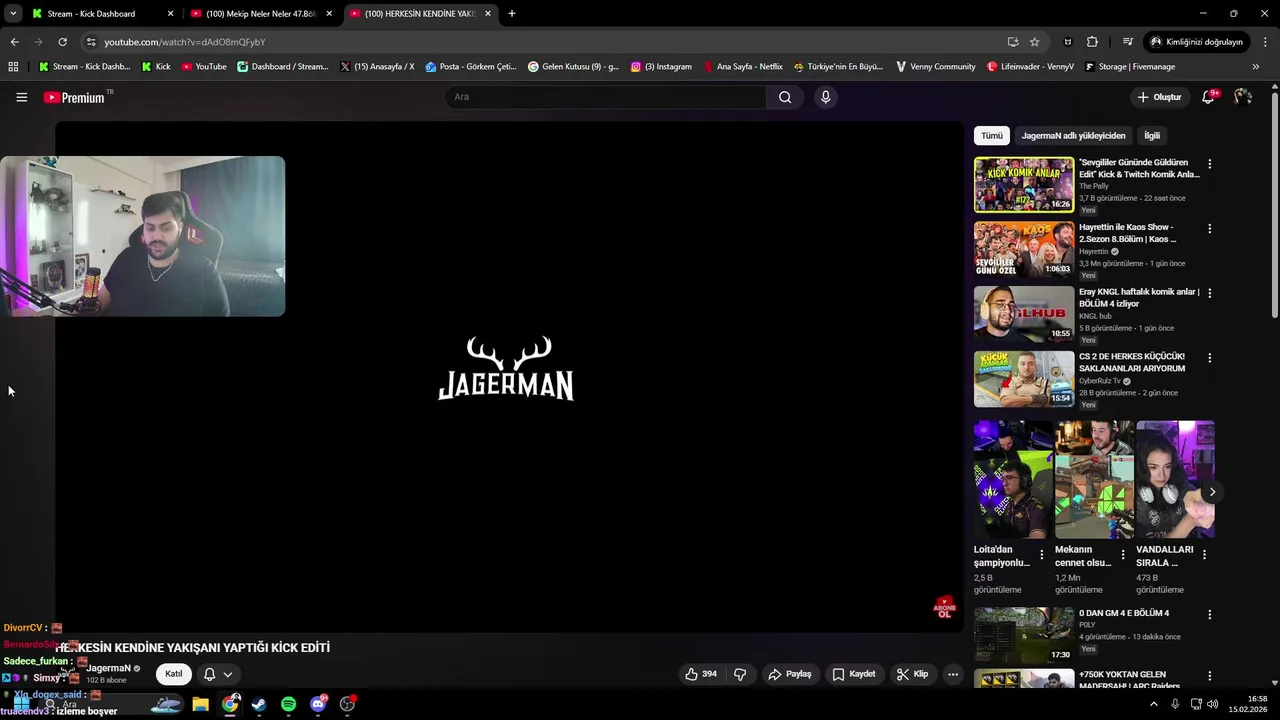
Task: Bookmark this page with star icon
Action: point(1035,42)
